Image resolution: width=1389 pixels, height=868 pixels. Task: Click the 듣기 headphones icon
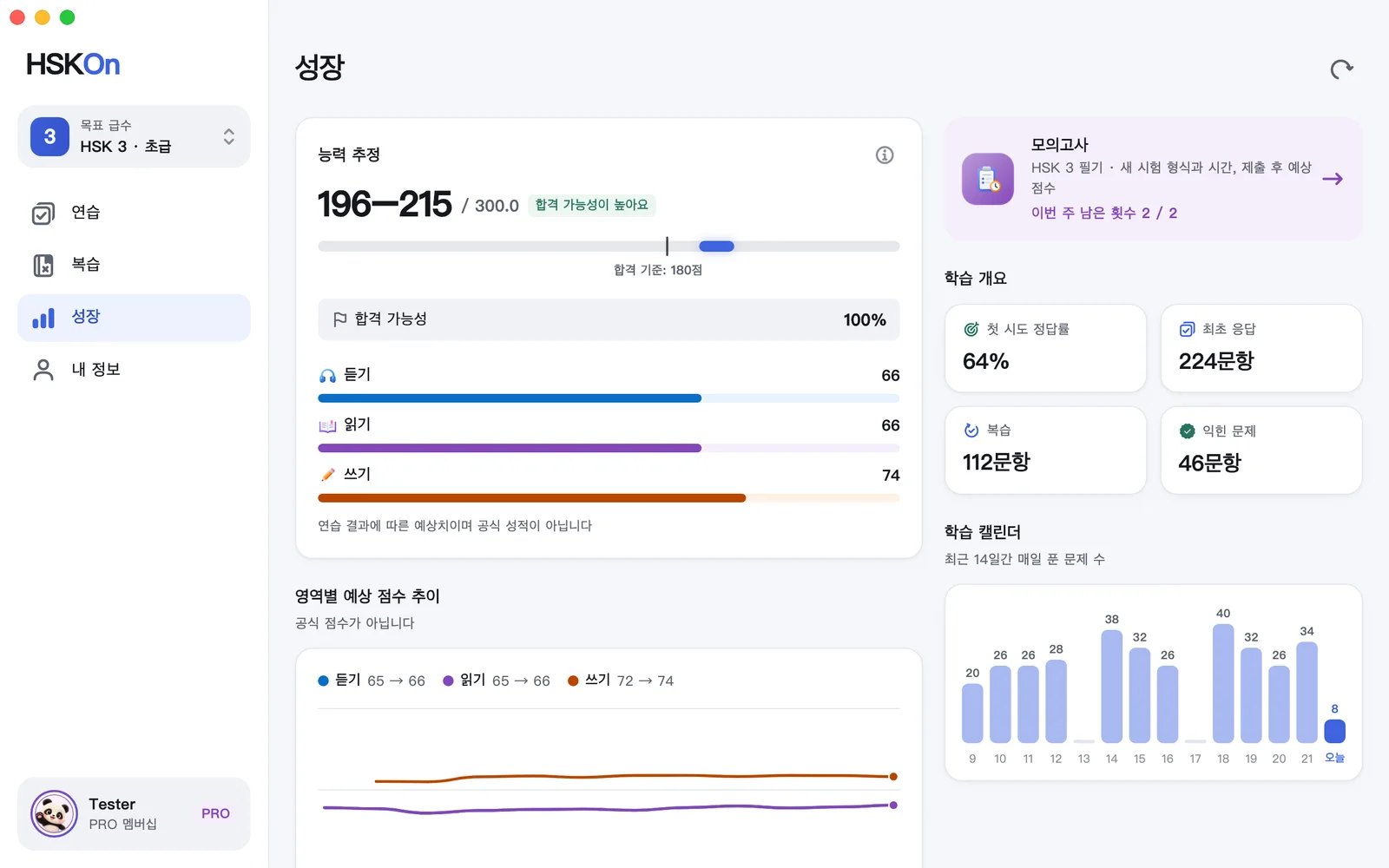[x=327, y=376]
